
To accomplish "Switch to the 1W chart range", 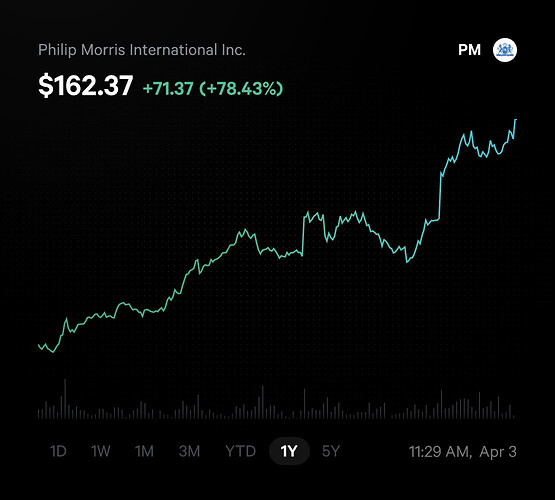I will click(101, 451).
